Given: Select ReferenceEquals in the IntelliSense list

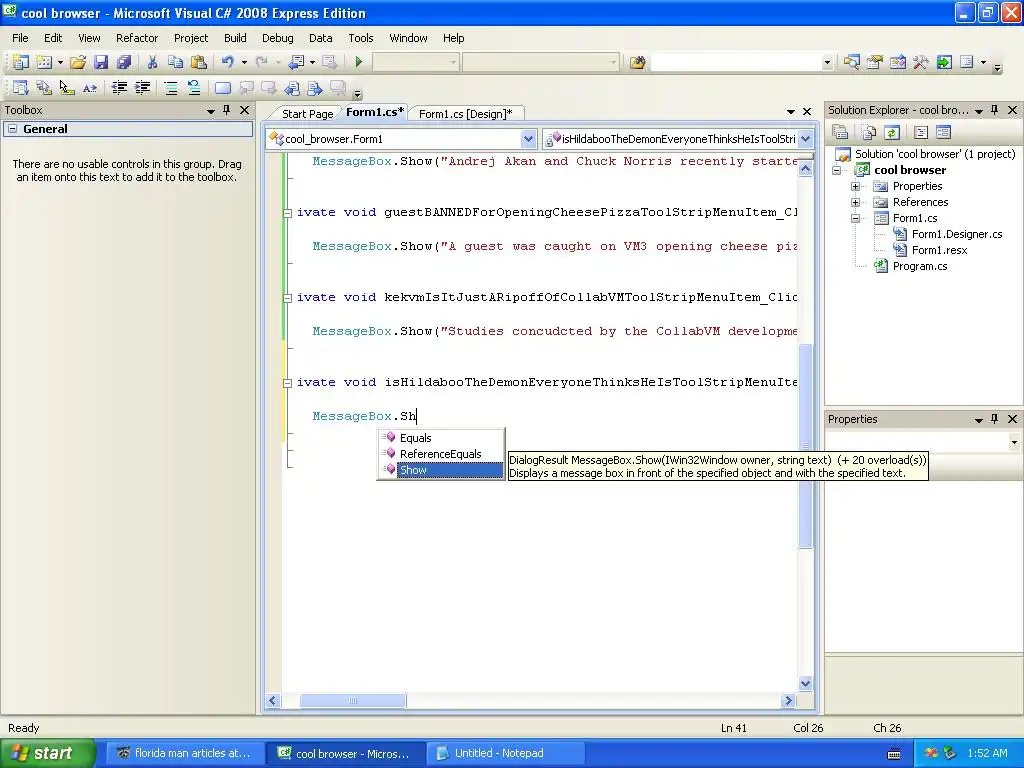Looking at the screenshot, I should (441, 454).
